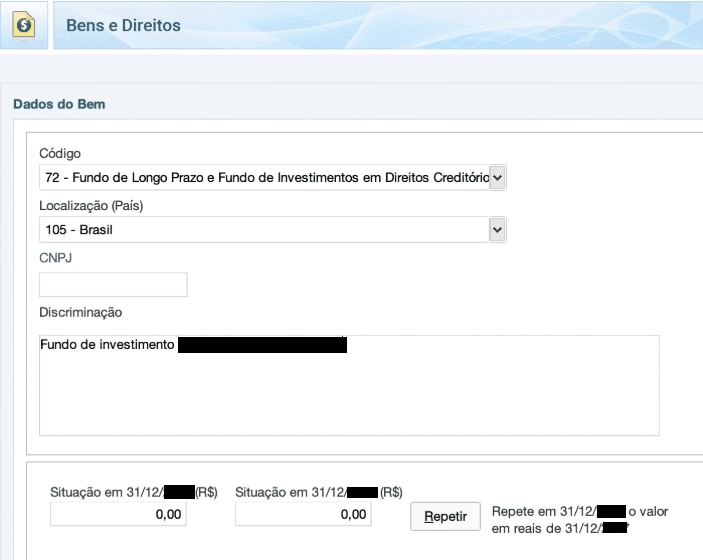Image resolution: width=703 pixels, height=560 pixels.
Task: Click the 'Discriminação' label
Action: [80, 313]
